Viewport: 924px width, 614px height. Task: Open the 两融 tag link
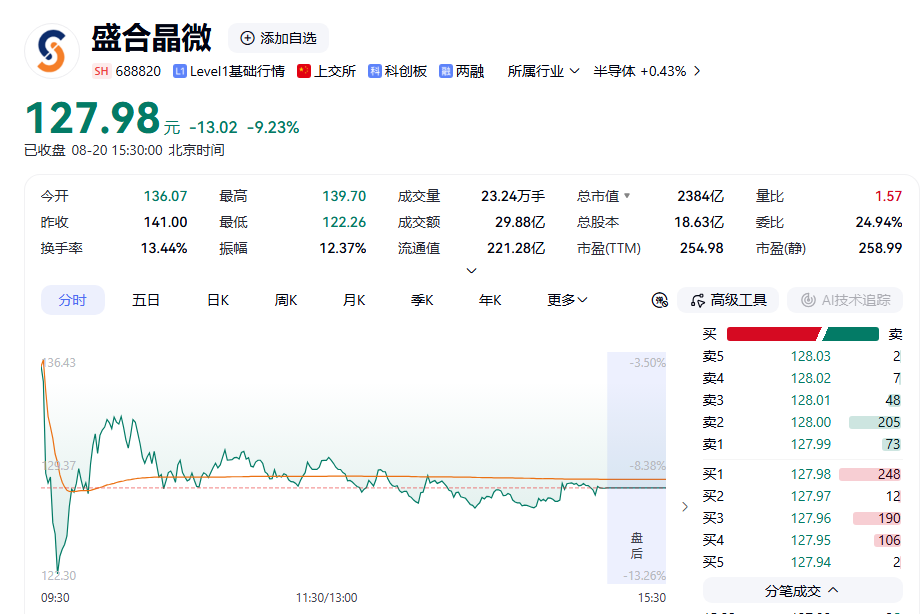click(470, 71)
